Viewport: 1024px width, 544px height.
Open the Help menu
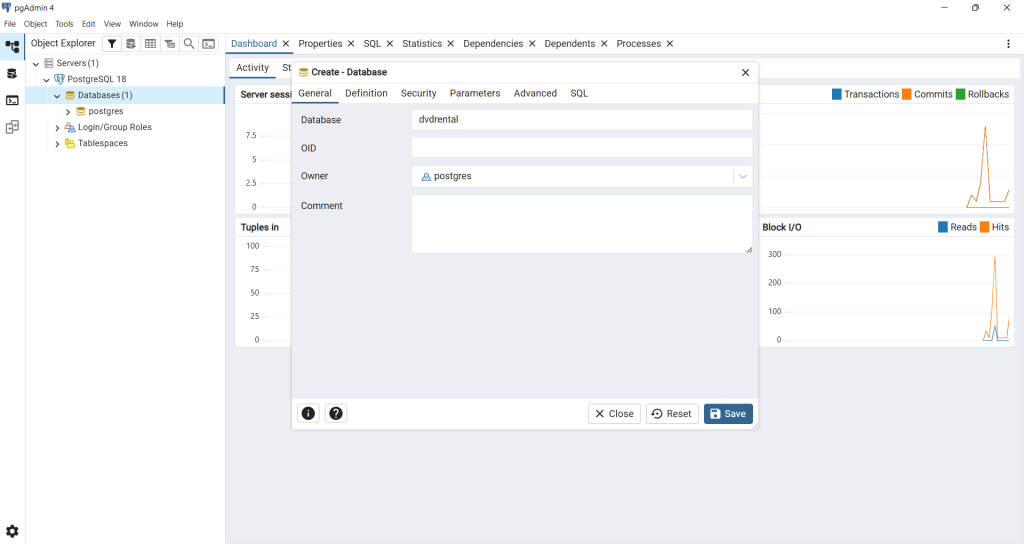click(174, 24)
